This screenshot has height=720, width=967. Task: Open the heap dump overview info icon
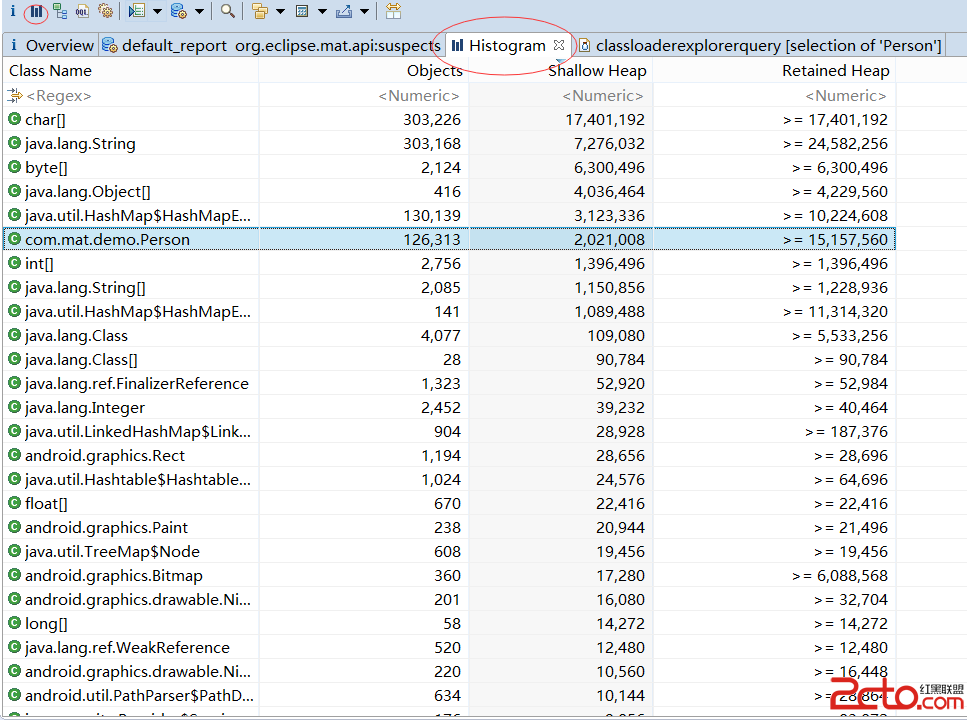click(12, 12)
